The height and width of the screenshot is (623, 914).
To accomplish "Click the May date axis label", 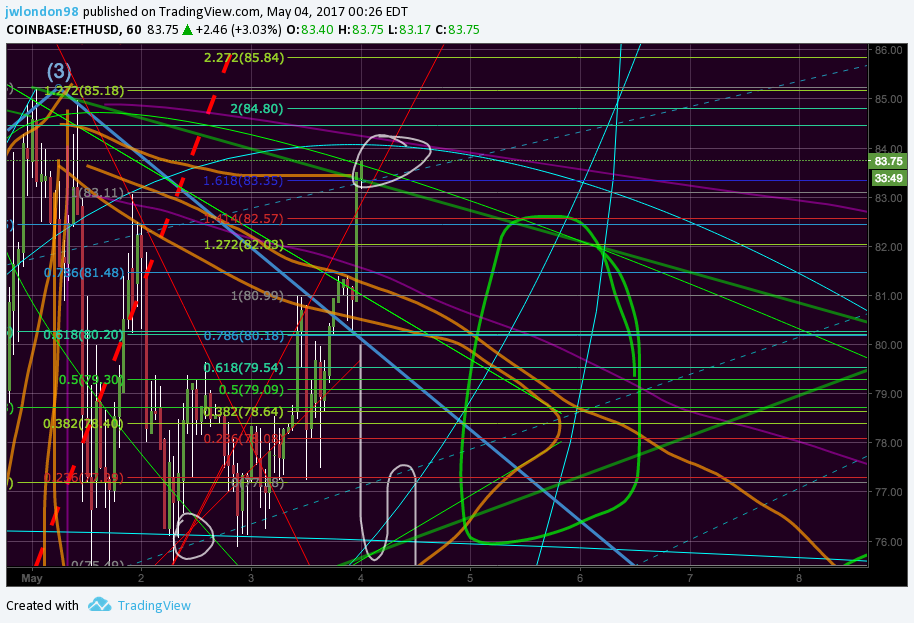I will click(x=31, y=578).
